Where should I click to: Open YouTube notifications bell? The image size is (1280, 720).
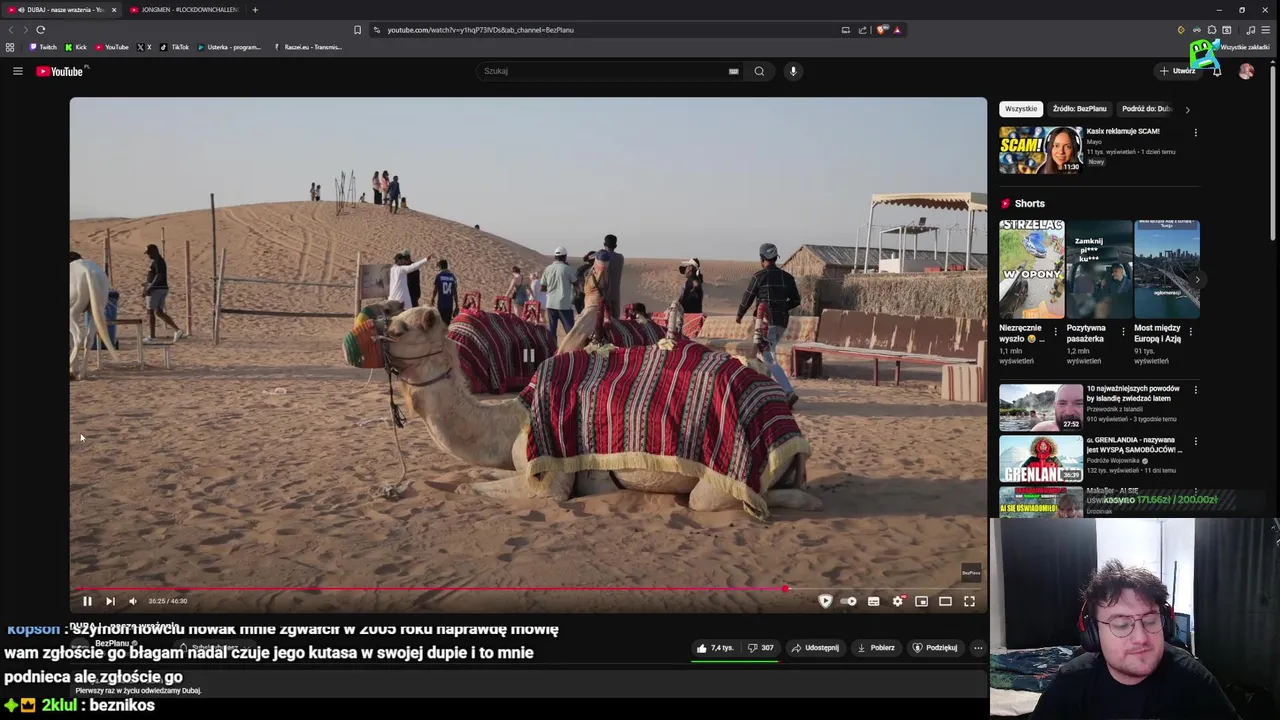click(1217, 71)
